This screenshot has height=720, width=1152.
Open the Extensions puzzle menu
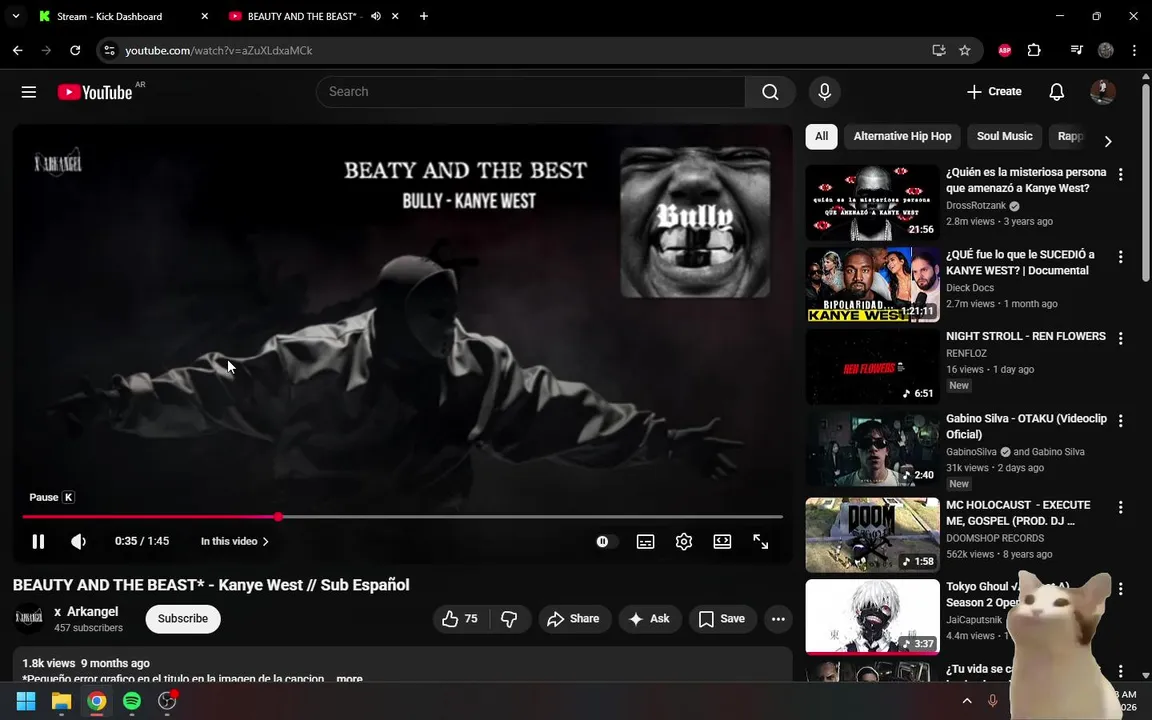1034,51
